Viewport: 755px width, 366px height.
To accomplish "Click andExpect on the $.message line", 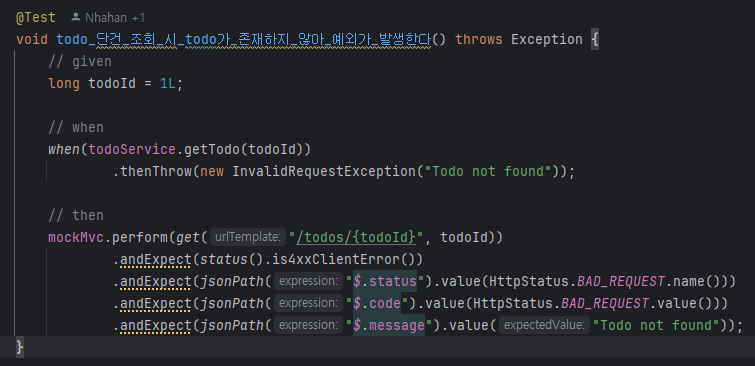I will (x=156, y=326).
